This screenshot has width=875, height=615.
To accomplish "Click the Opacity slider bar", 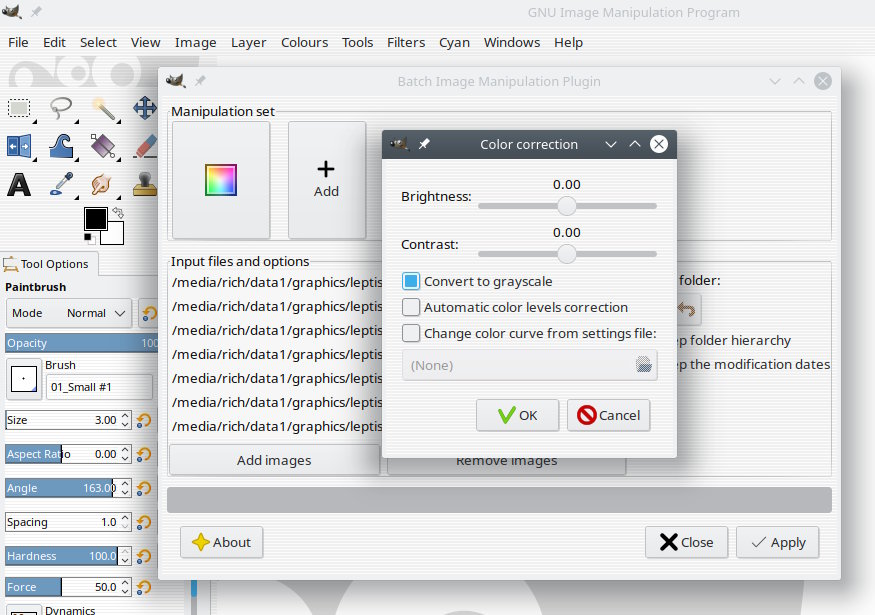I will point(81,343).
